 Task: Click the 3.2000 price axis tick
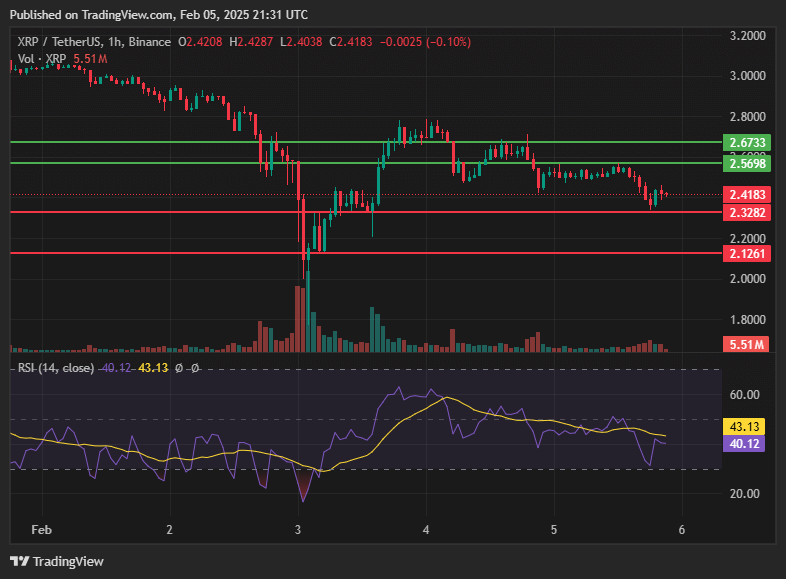click(x=747, y=35)
